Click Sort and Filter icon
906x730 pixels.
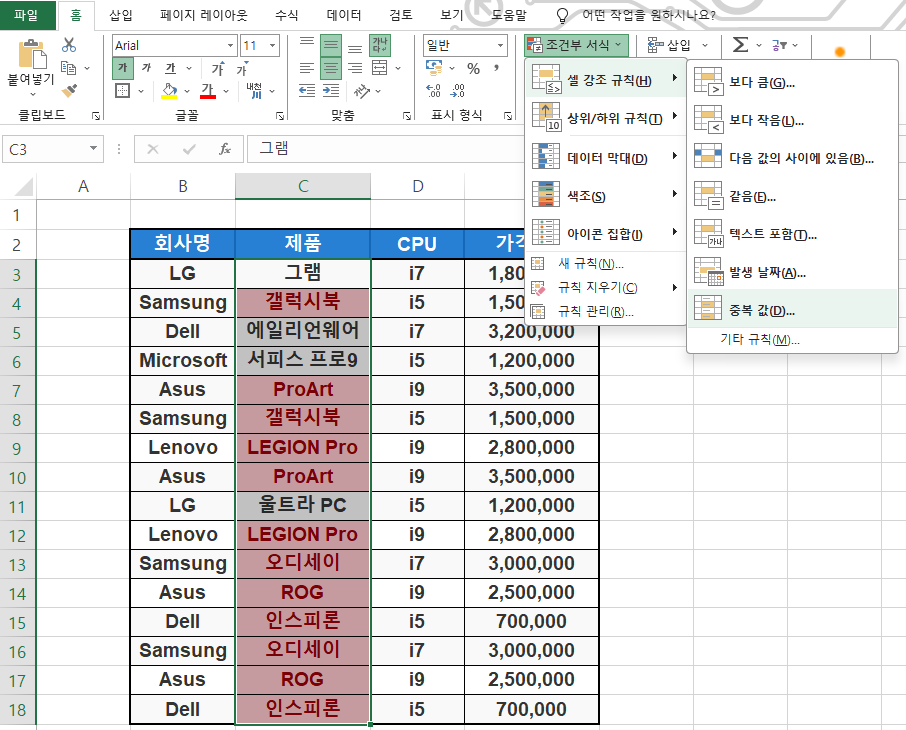point(778,45)
